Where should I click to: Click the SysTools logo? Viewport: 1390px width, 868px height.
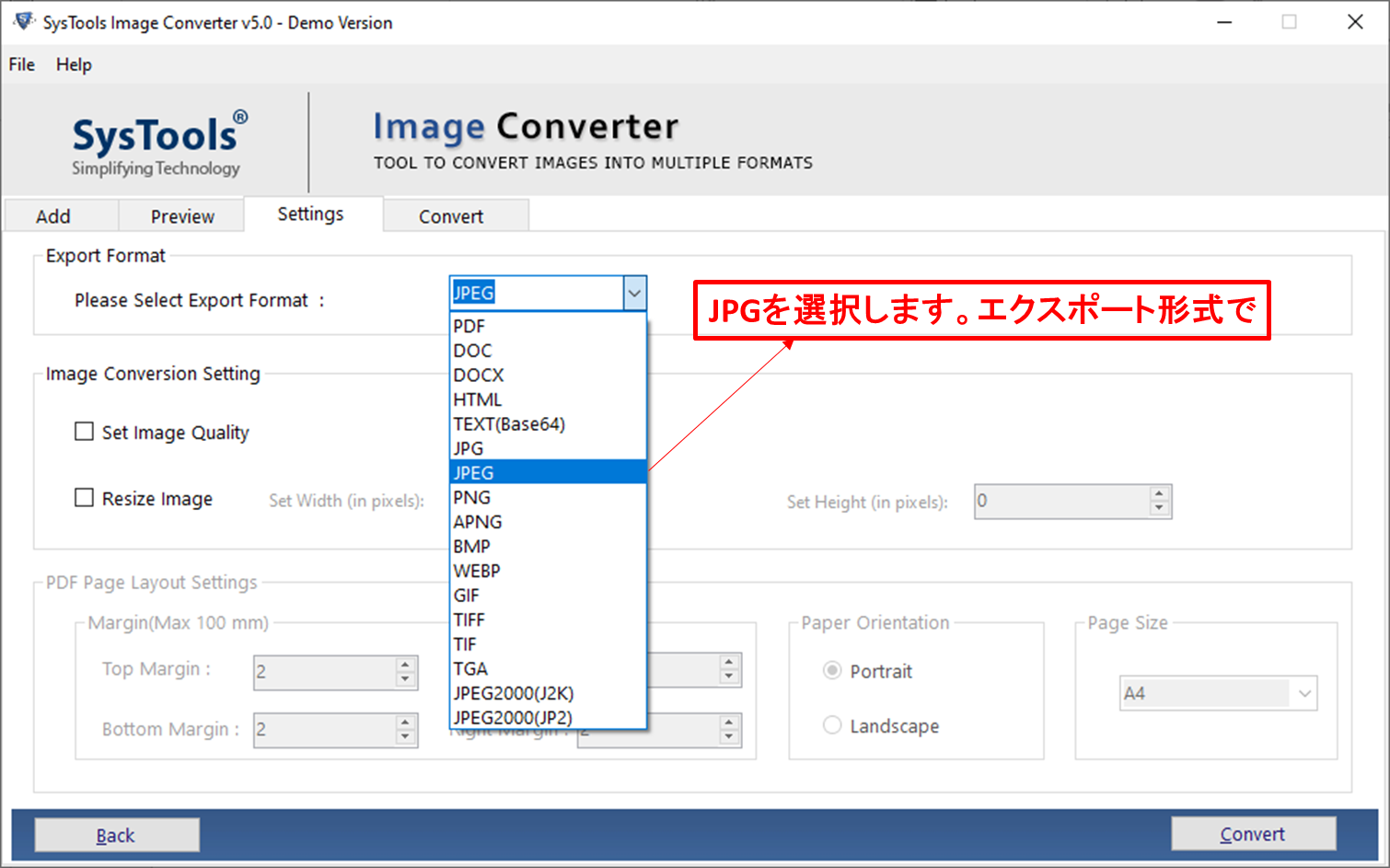(158, 145)
